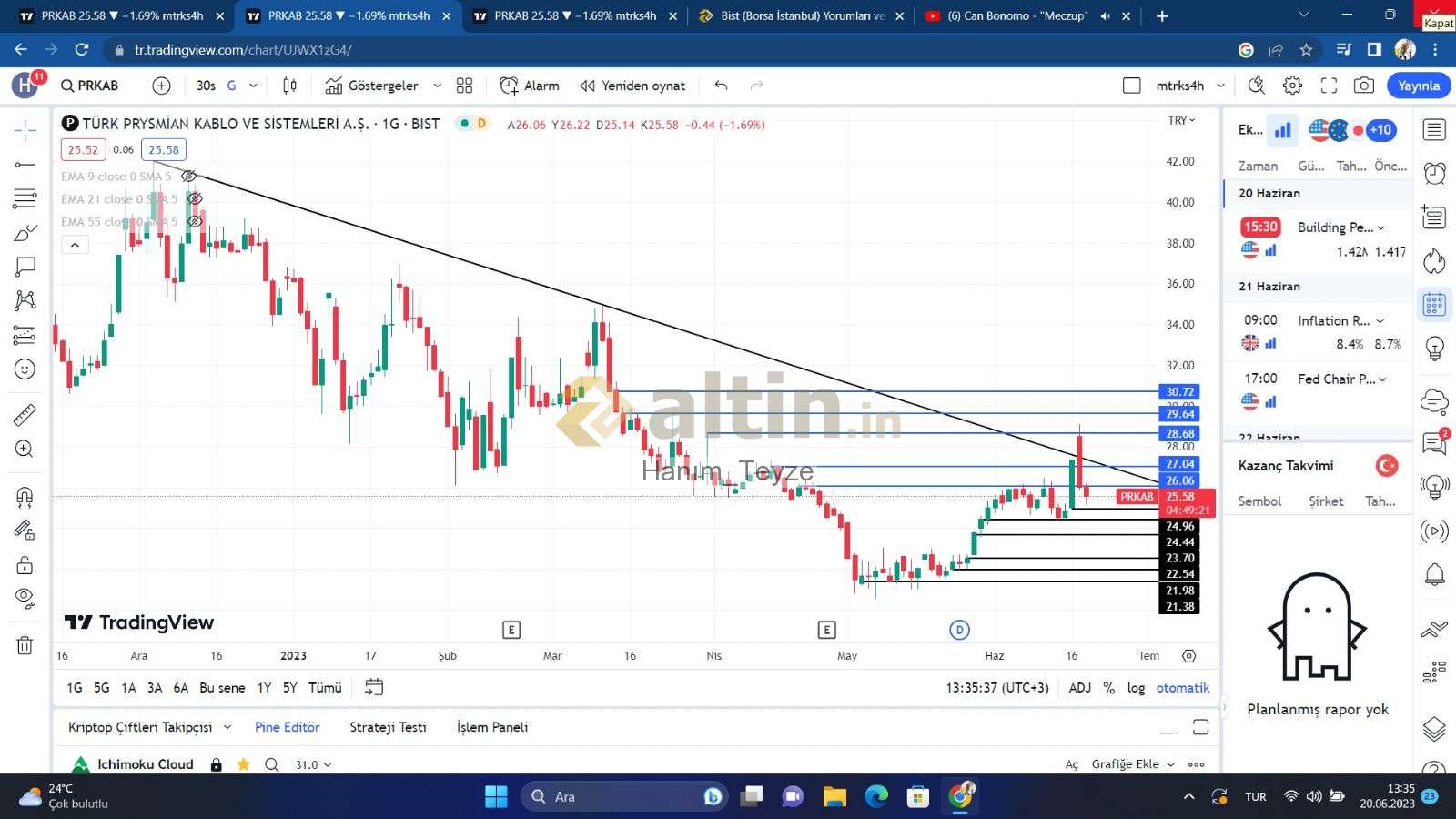Toggle log scale
The height and width of the screenshot is (819, 1456).
coord(1136,688)
